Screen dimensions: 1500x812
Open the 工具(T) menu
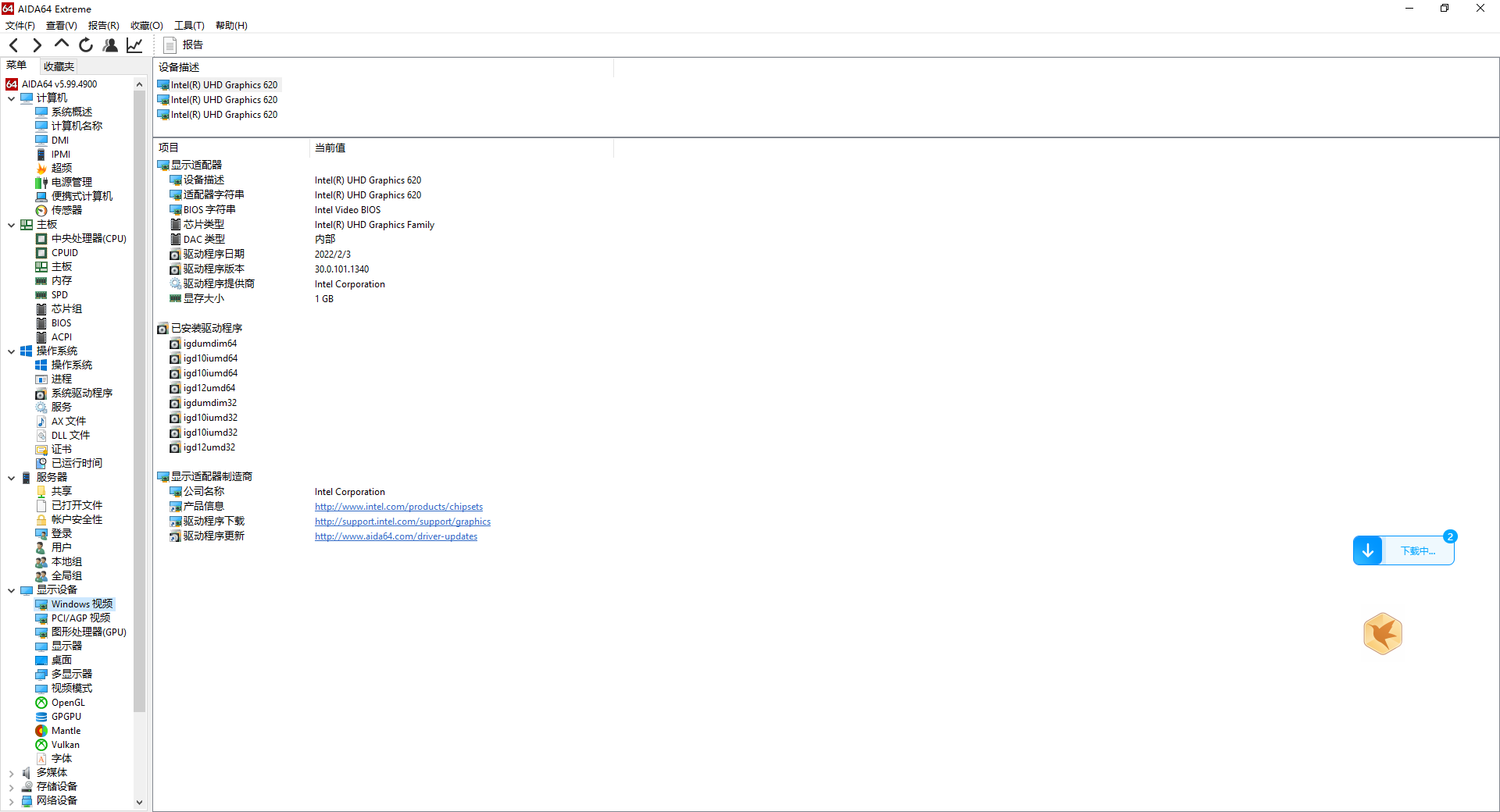coord(189,25)
